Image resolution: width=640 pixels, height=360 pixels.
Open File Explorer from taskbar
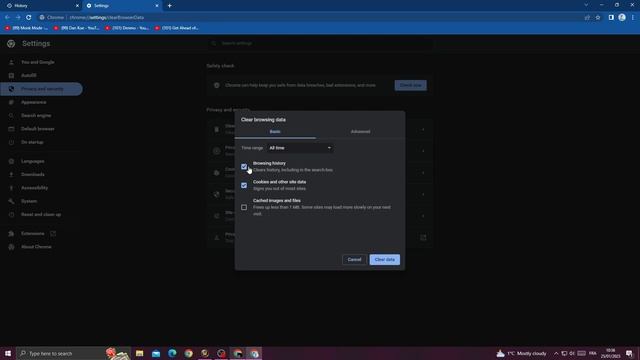pyautogui.click(x=140, y=353)
